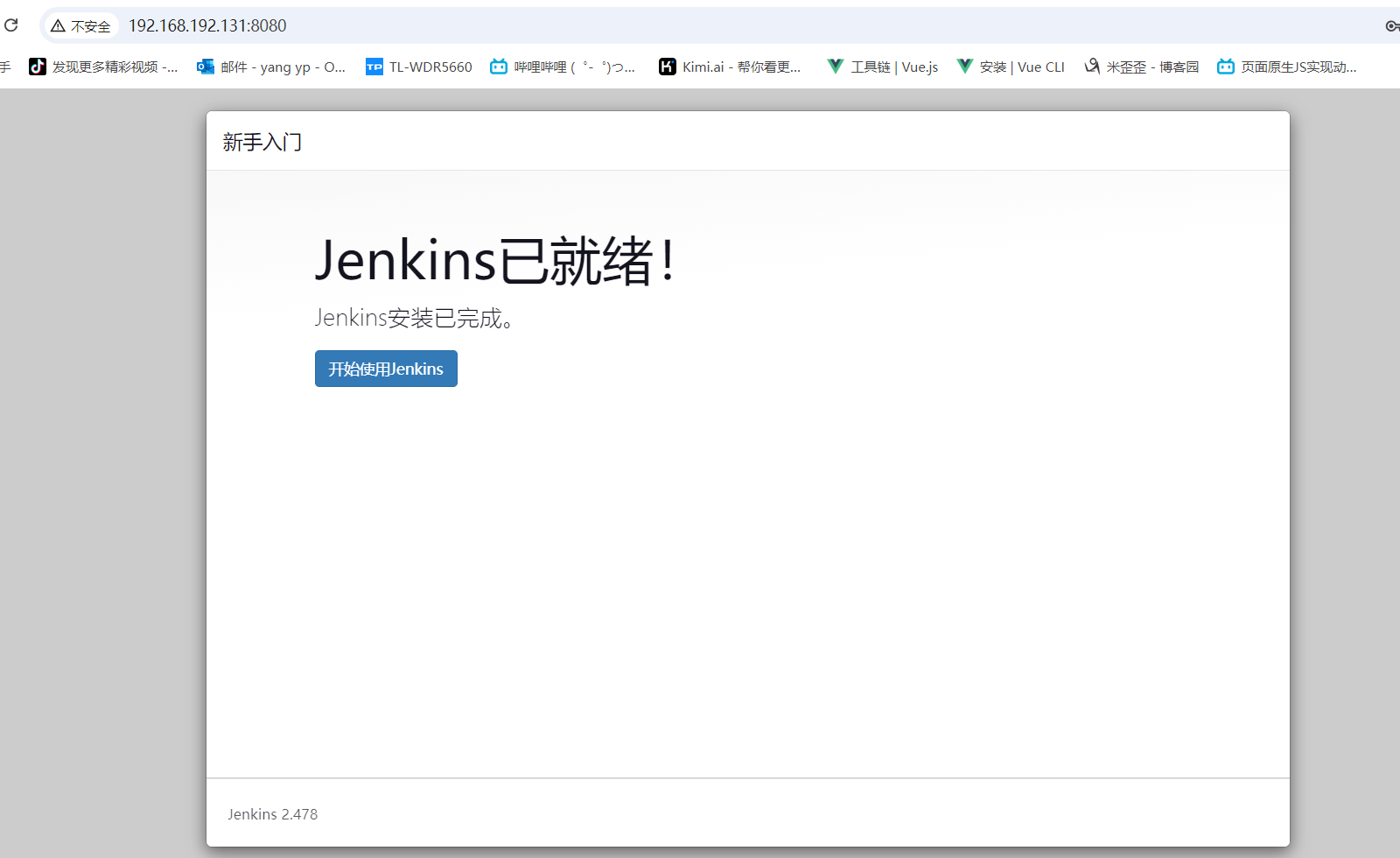Click the Jenkins安装已完成。 message
This screenshot has height=858, width=1400.
point(414,318)
